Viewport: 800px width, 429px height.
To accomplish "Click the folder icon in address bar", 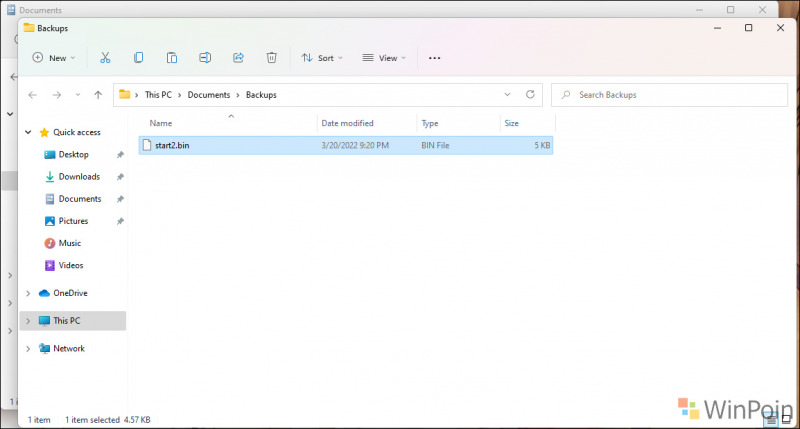I will coord(124,94).
